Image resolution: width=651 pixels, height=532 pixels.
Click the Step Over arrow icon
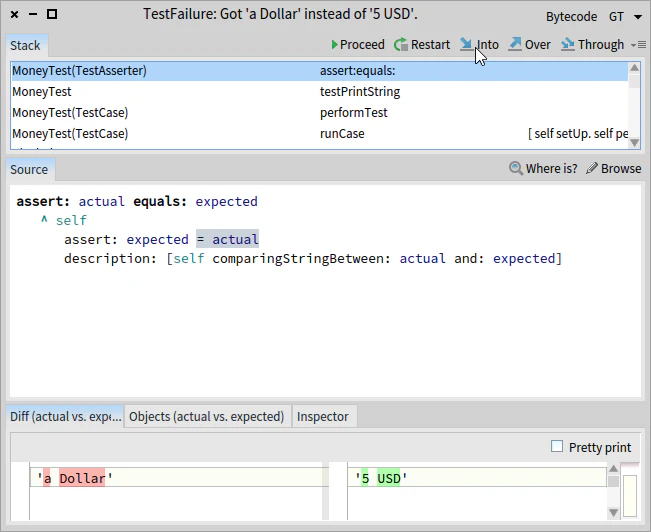coord(515,44)
